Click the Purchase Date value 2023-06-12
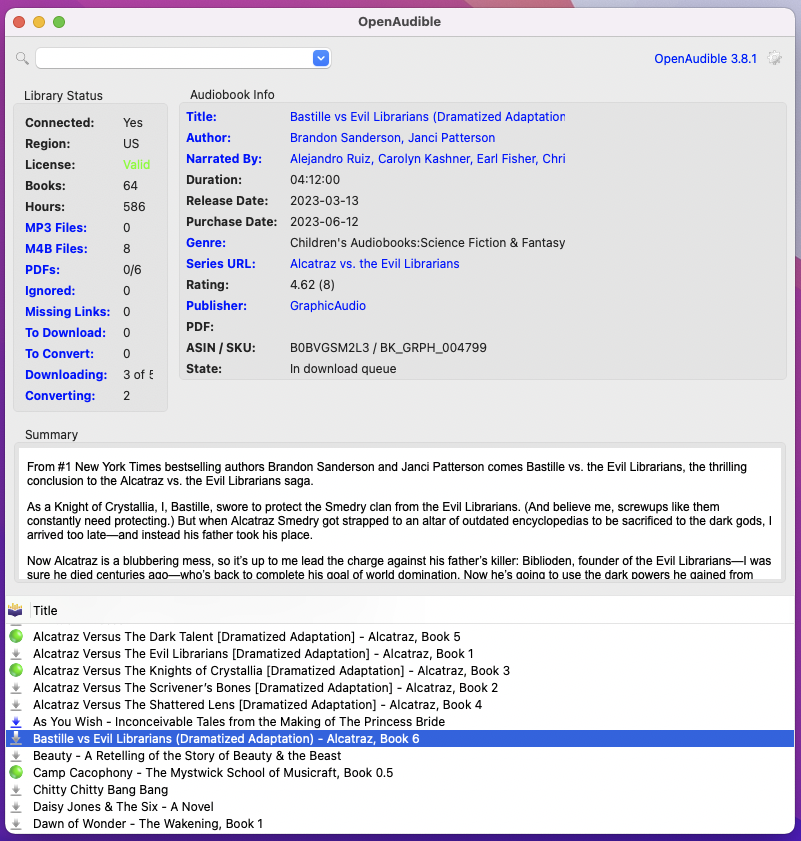 [x=325, y=222]
